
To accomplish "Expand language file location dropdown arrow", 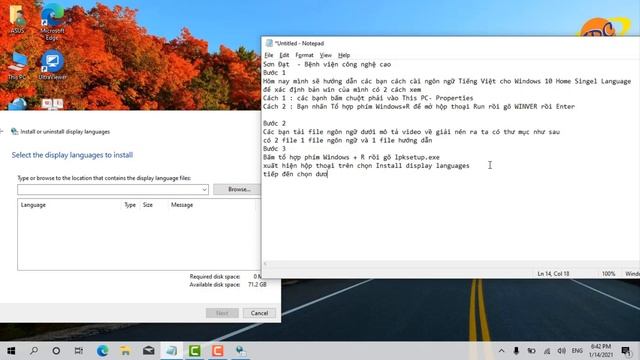I will click(x=204, y=189).
